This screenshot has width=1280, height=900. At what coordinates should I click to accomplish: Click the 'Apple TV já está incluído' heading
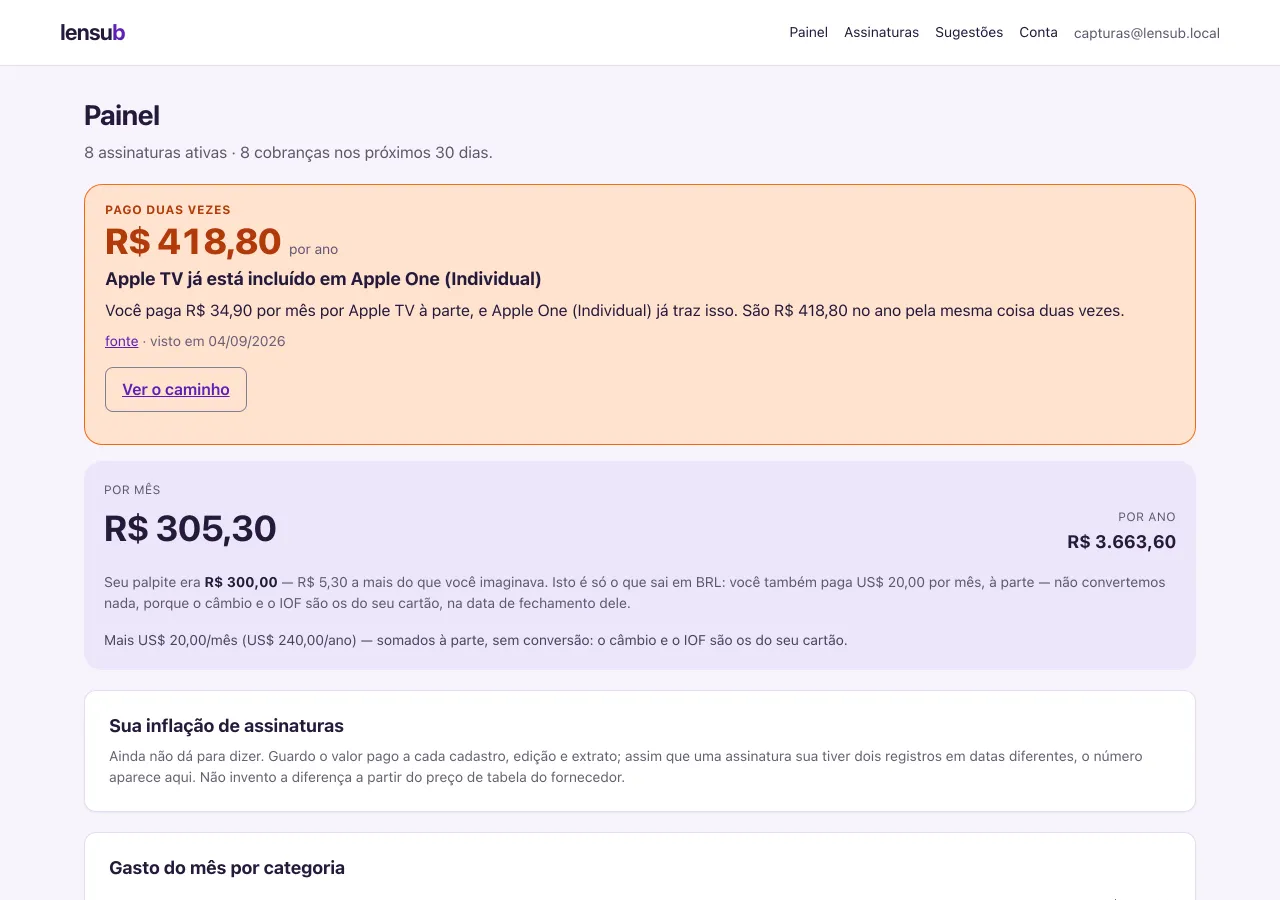click(x=323, y=279)
